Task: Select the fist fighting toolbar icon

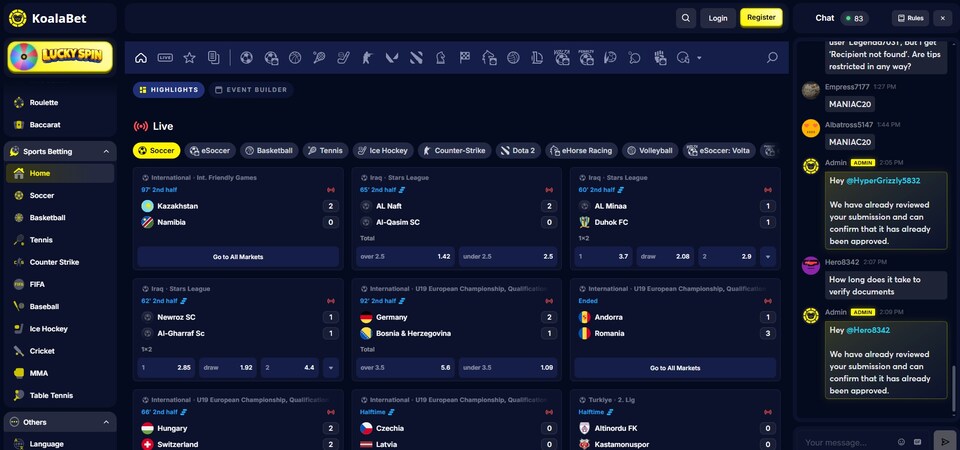Action: 659,58
